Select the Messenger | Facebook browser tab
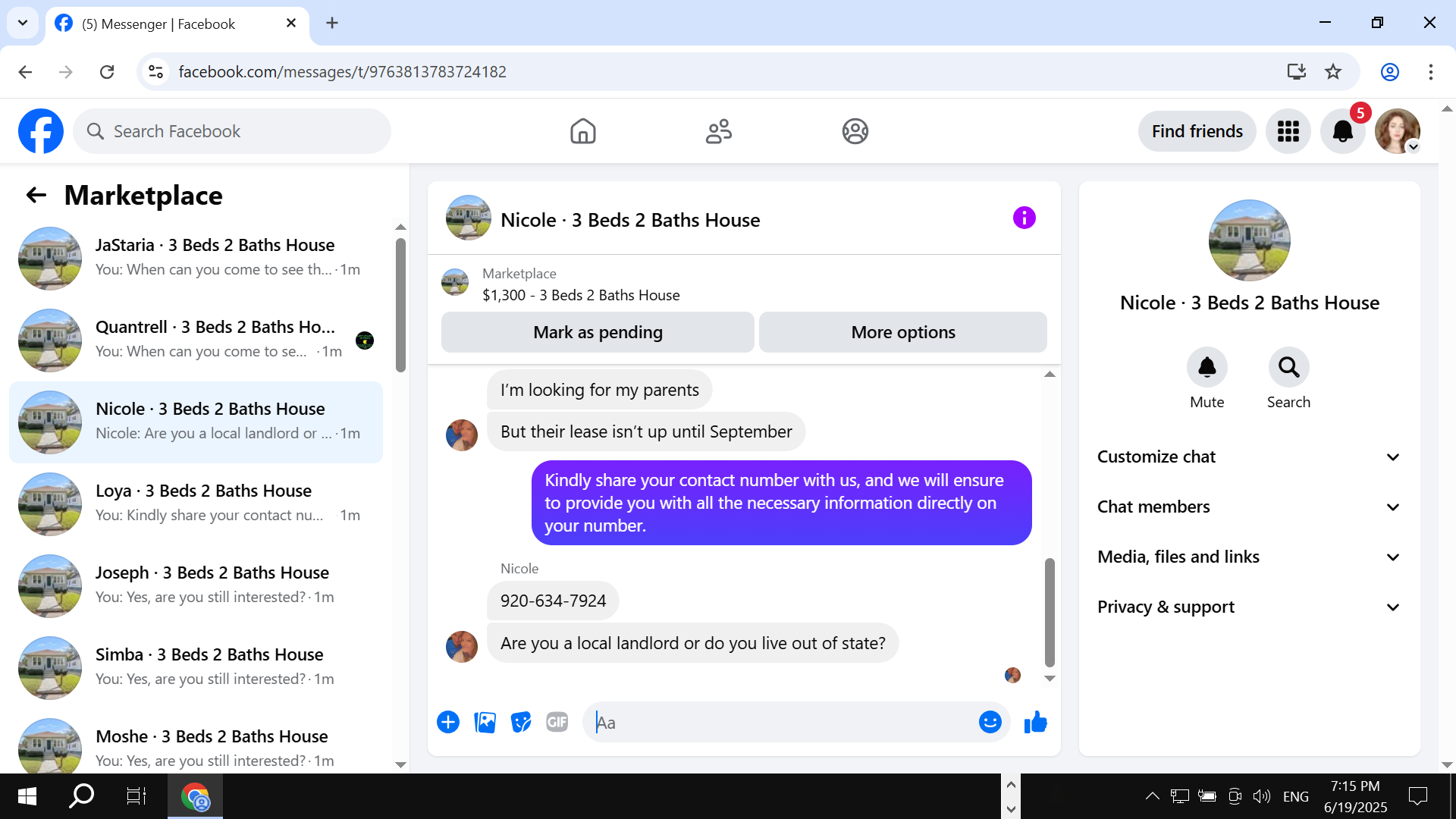This screenshot has width=1456, height=819. point(177,24)
